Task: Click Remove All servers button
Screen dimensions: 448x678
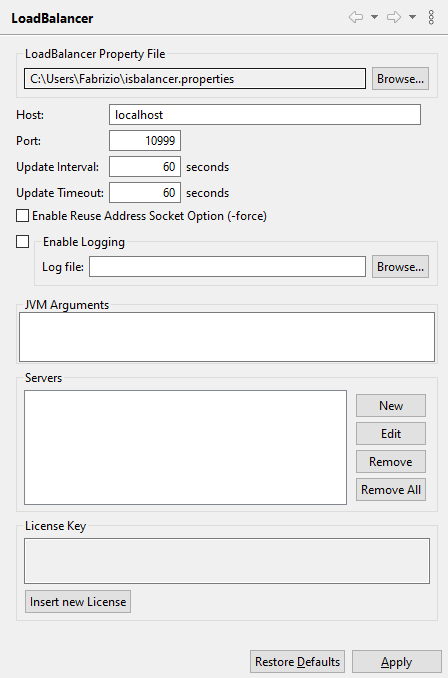Action: coord(391,489)
